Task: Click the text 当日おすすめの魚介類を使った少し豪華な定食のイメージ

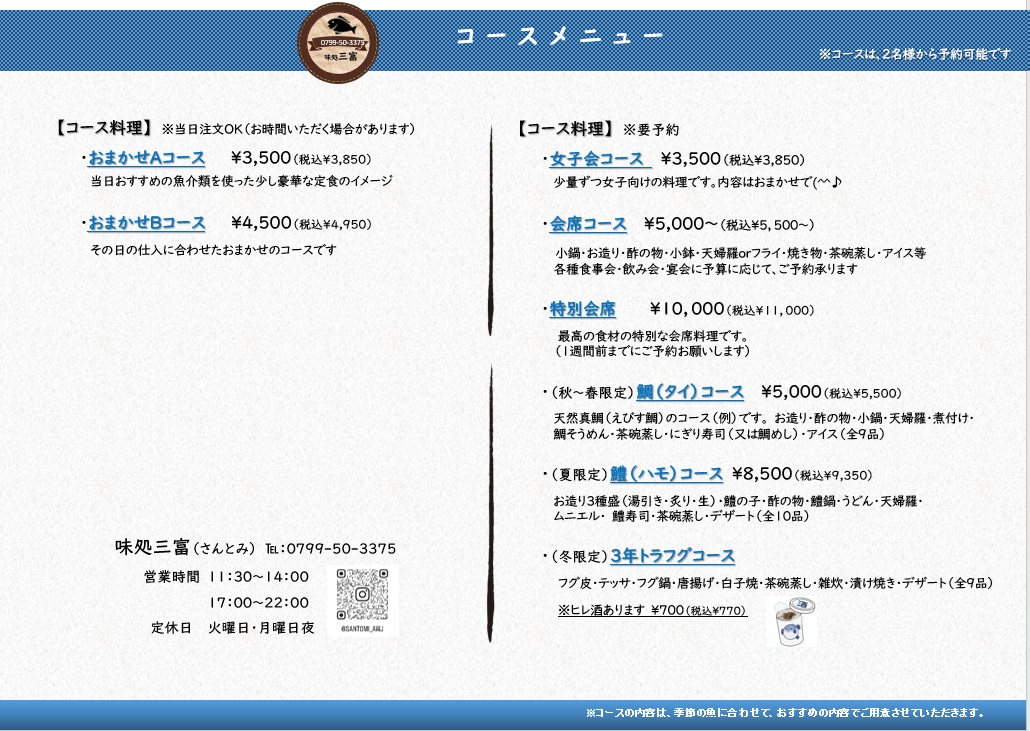Action: (x=242, y=181)
